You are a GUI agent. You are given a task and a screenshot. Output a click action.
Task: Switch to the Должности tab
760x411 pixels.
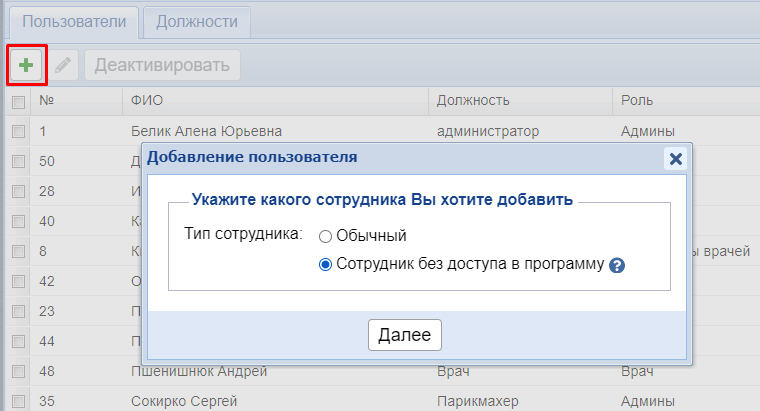[x=196, y=20]
